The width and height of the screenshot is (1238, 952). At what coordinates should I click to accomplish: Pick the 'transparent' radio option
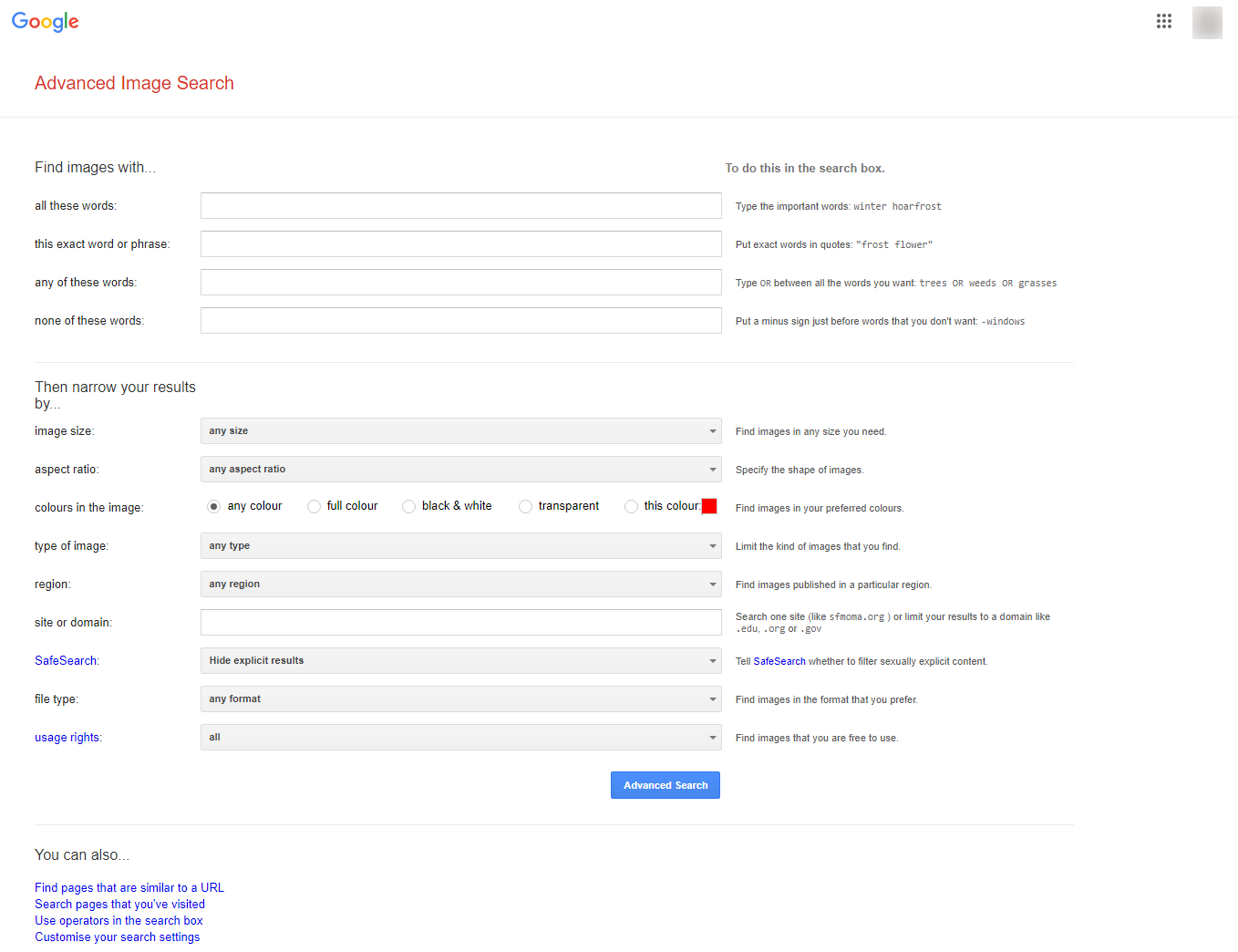pos(525,506)
